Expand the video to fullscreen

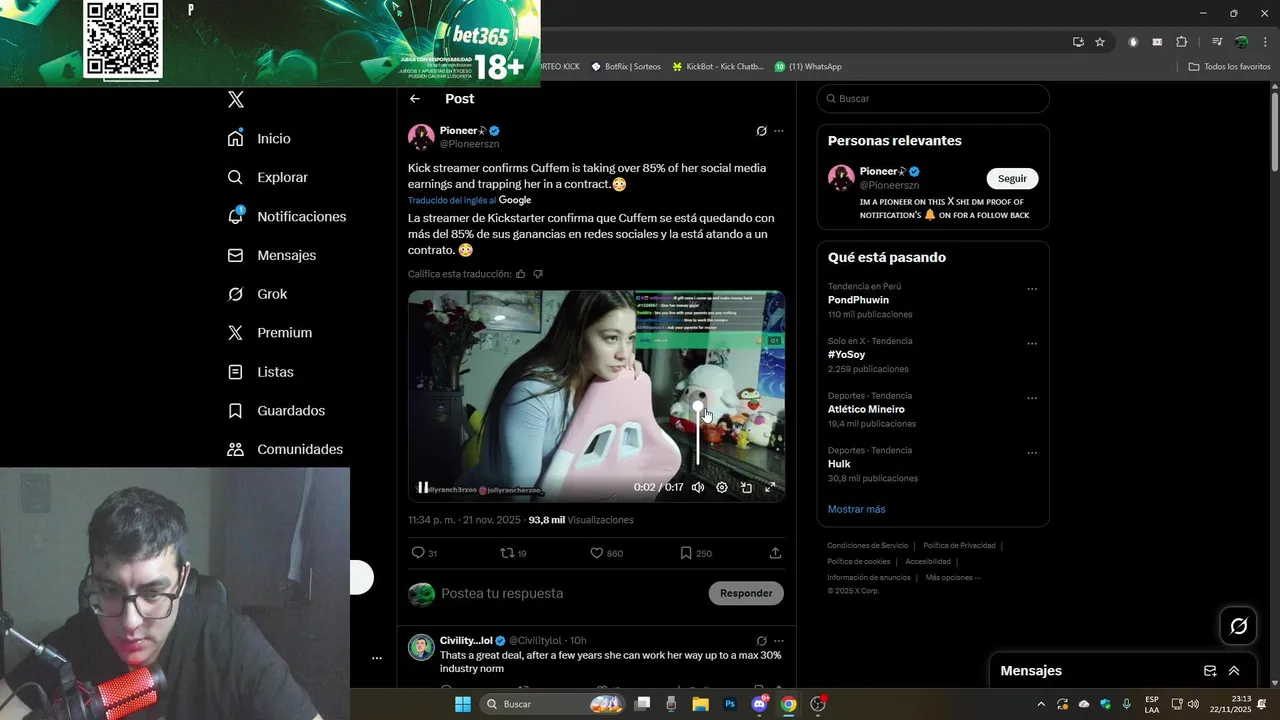coord(770,488)
